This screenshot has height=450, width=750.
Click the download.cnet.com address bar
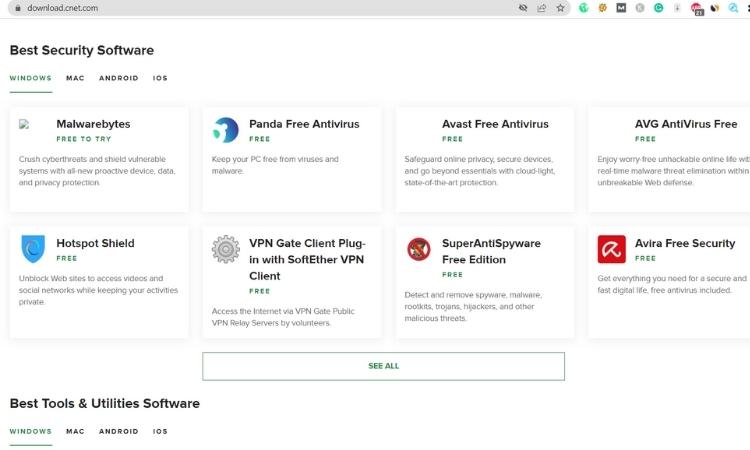coord(289,8)
